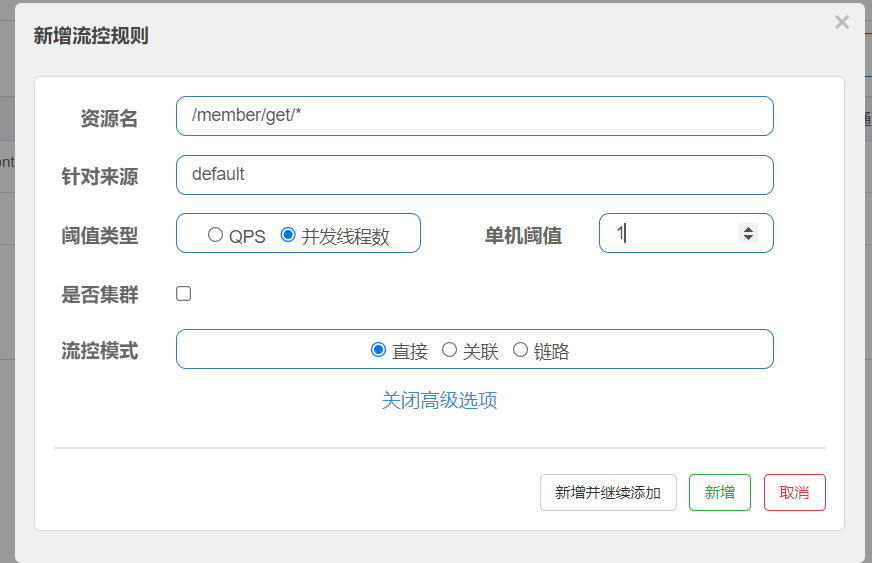Cancel with the red 取消 button
The height and width of the screenshot is (563, 872).
point(794,493)
